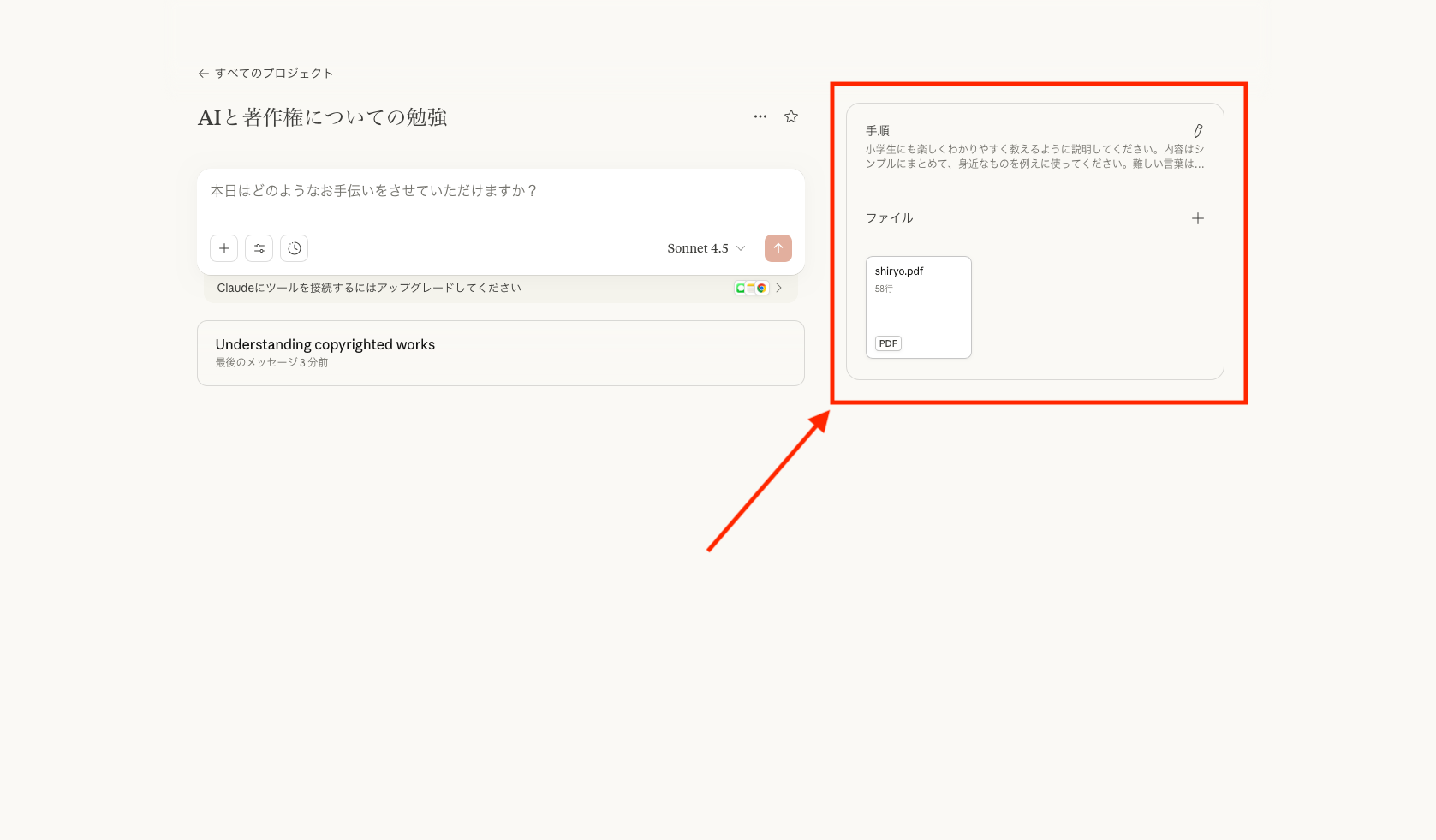Click the project title AIと著作権についての勉強
Screen dimensions: 1436x840
coord(323,117)
